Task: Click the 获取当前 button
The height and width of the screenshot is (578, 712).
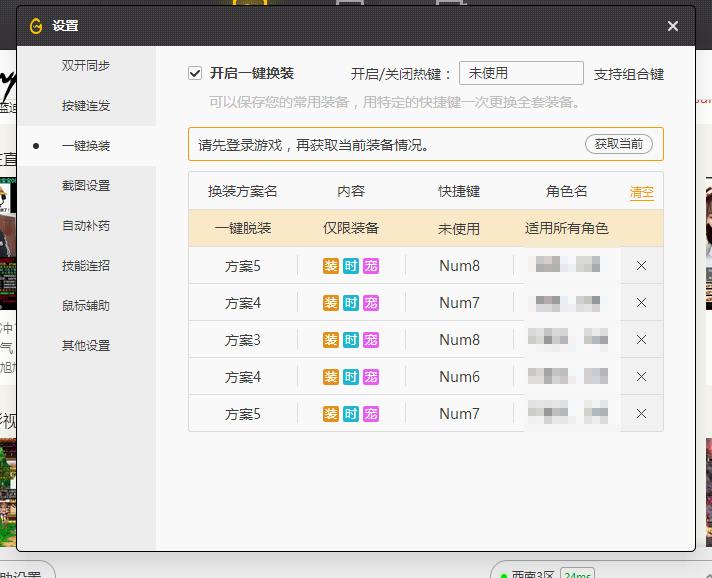Action: pyautogui.click(x=618, y=144)
